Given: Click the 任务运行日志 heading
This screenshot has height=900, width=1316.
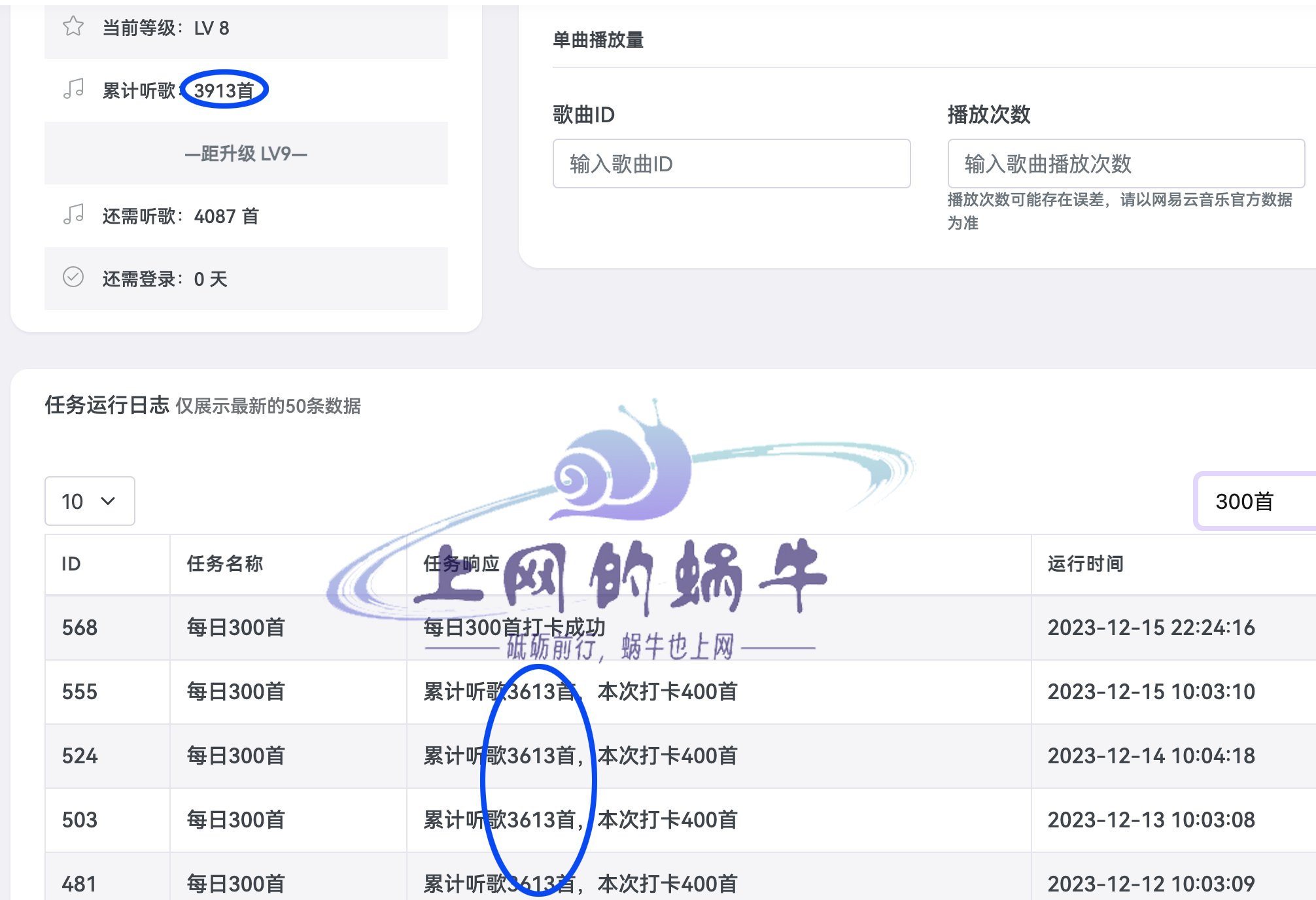Looking at the screenshot, I should pyautogui.click(x=107, y=405).
